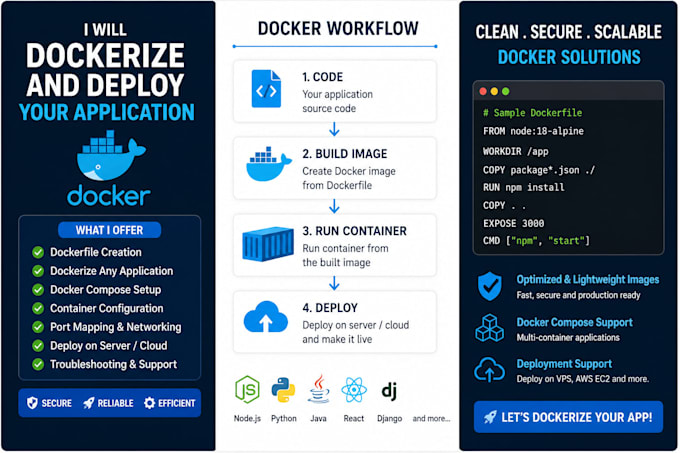Click the 'WORKDIR /app' code line

tap(516, 151)
